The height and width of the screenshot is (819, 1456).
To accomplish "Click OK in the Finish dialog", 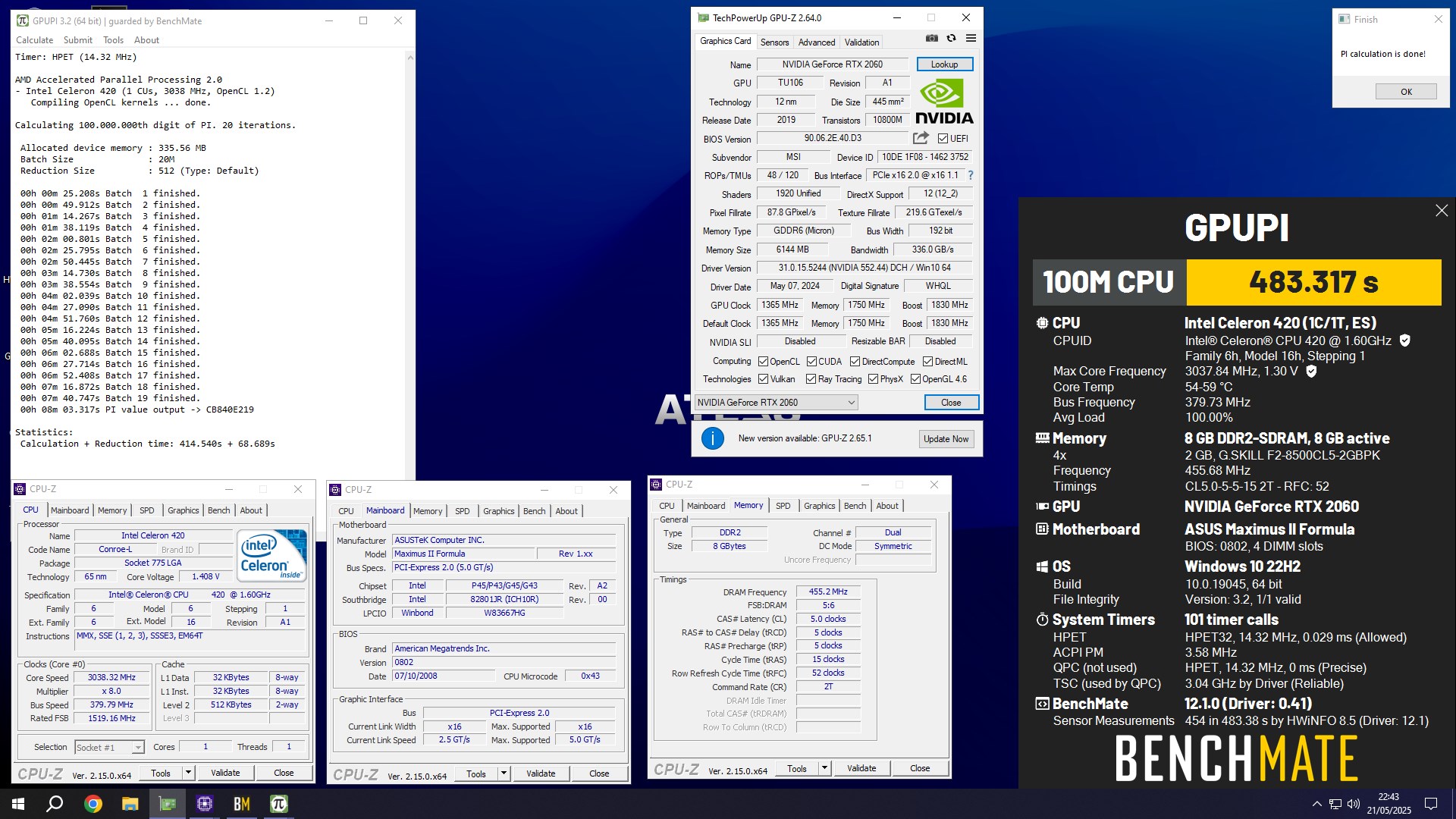I will 1406,92.
